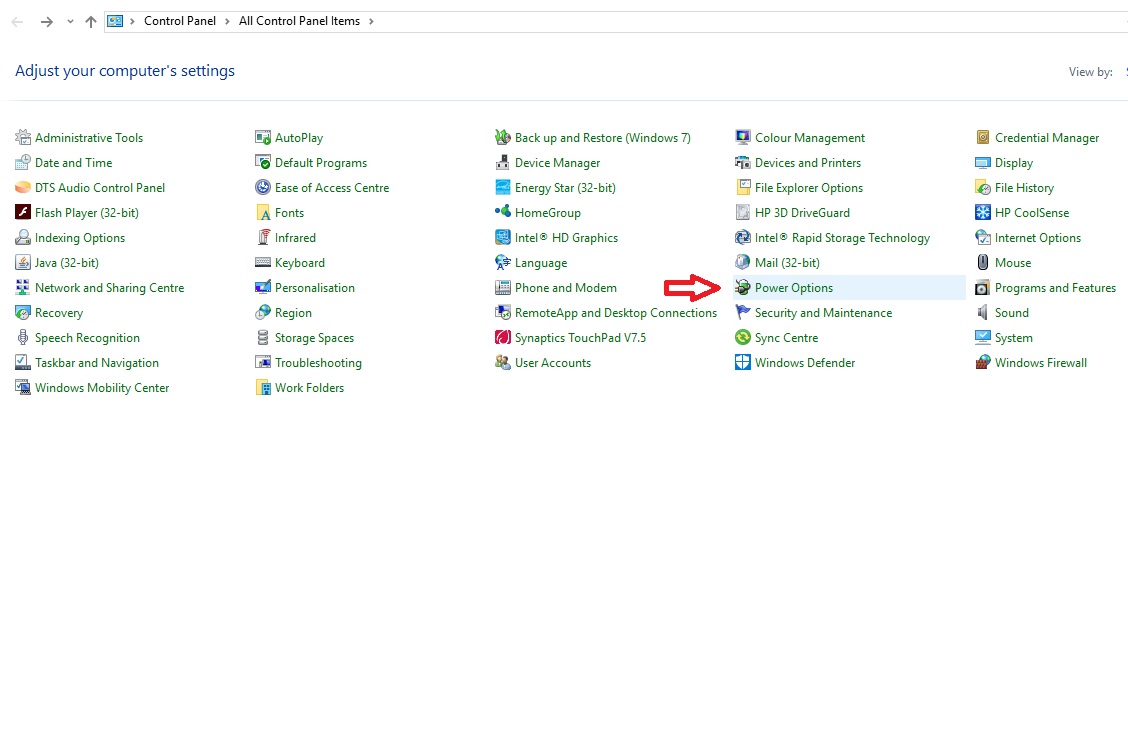Open the Sound speaker icon

click(x=983, y=313)
